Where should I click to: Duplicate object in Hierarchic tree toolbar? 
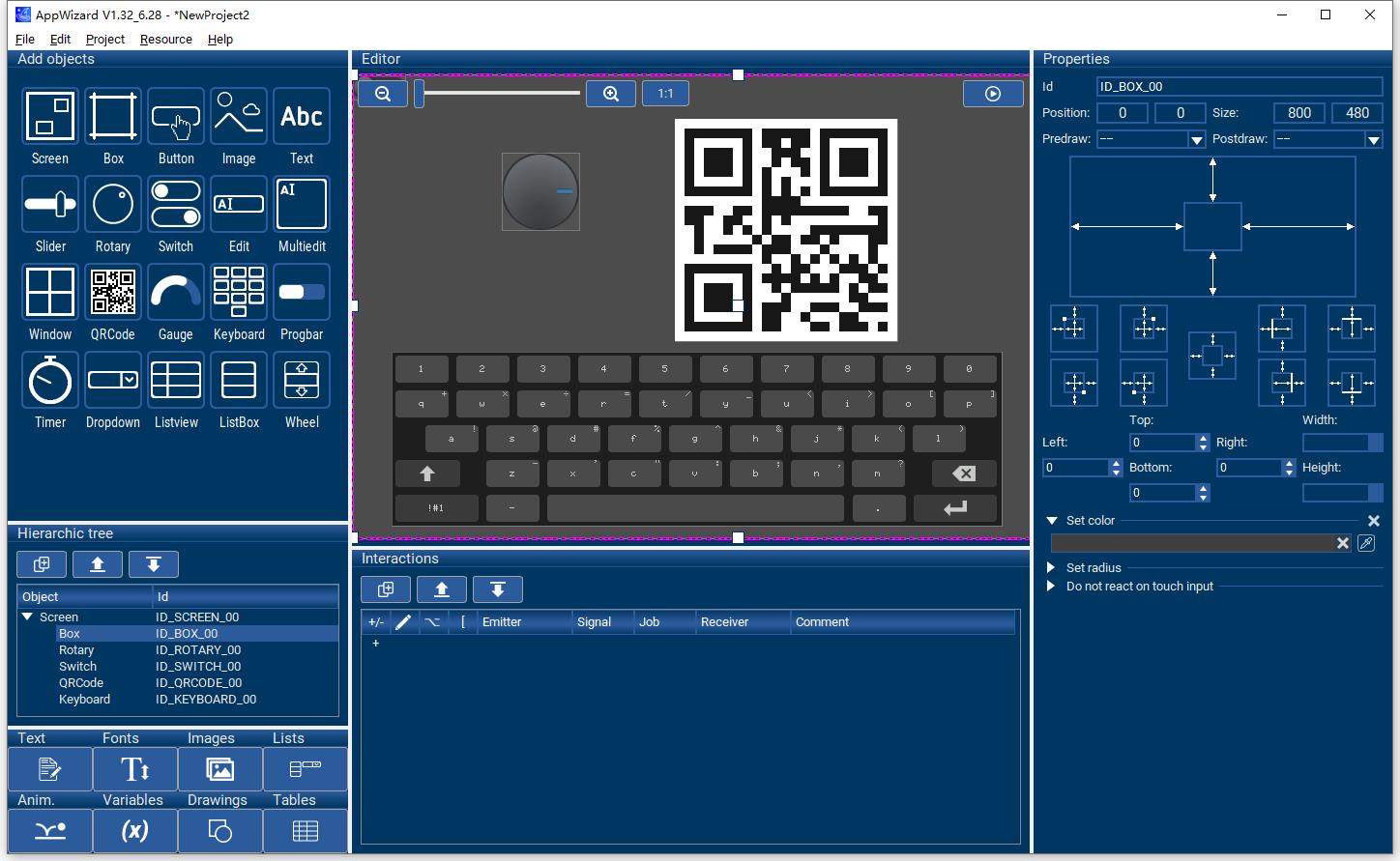tap(42, 564)
